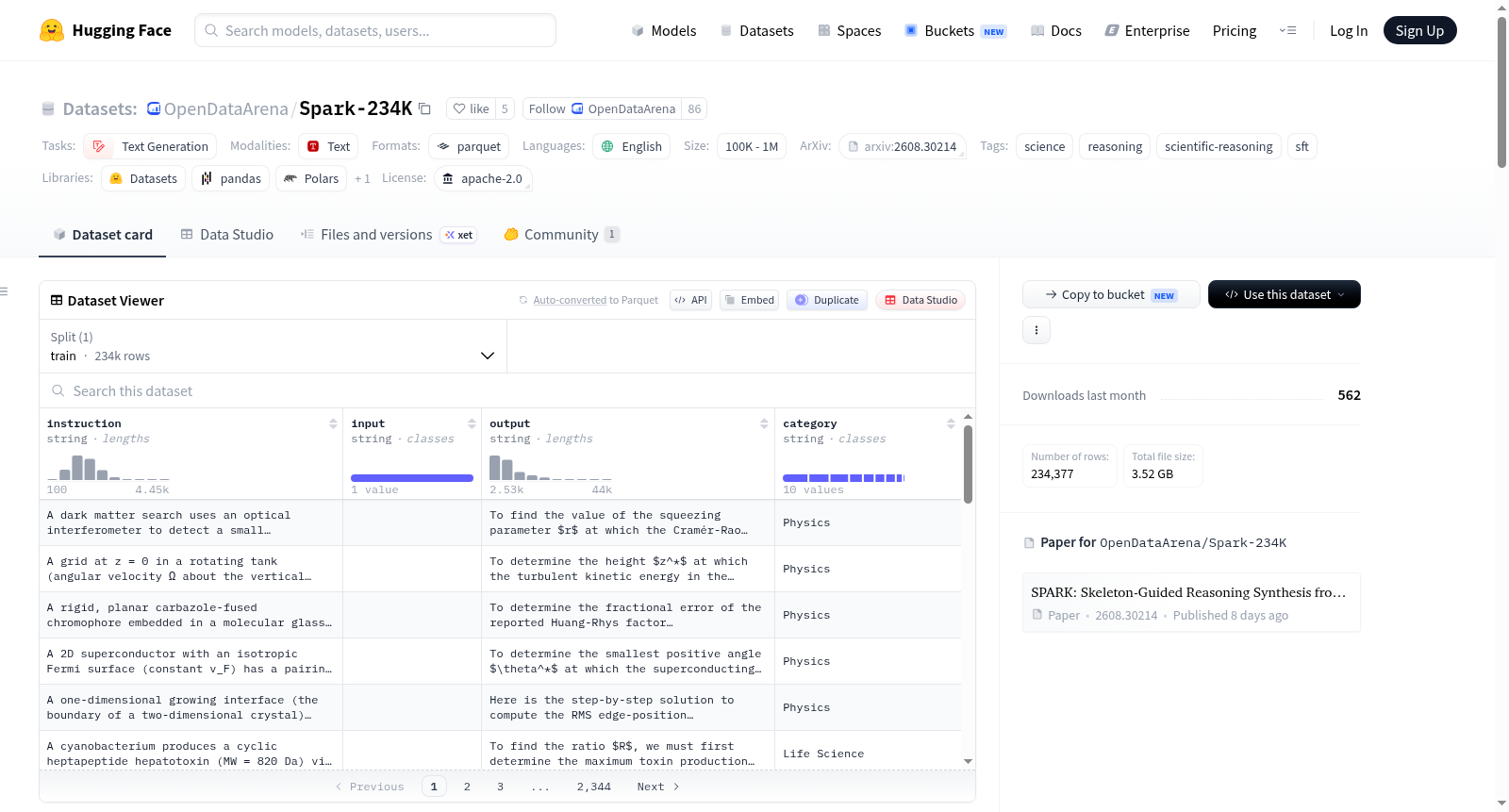
Task: Sort the output column
Action: (x=764, y=423)
